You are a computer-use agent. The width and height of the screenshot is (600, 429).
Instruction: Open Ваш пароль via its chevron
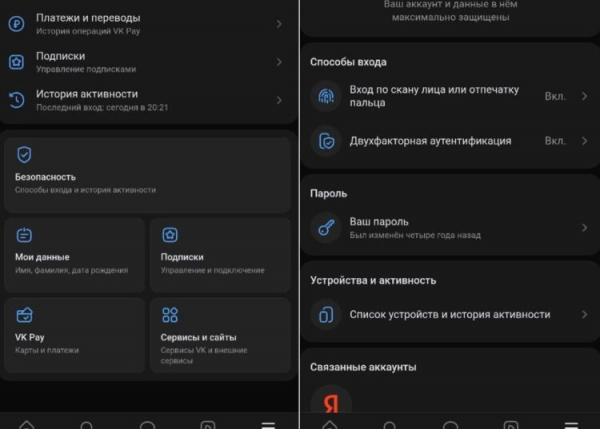point(584,228)
